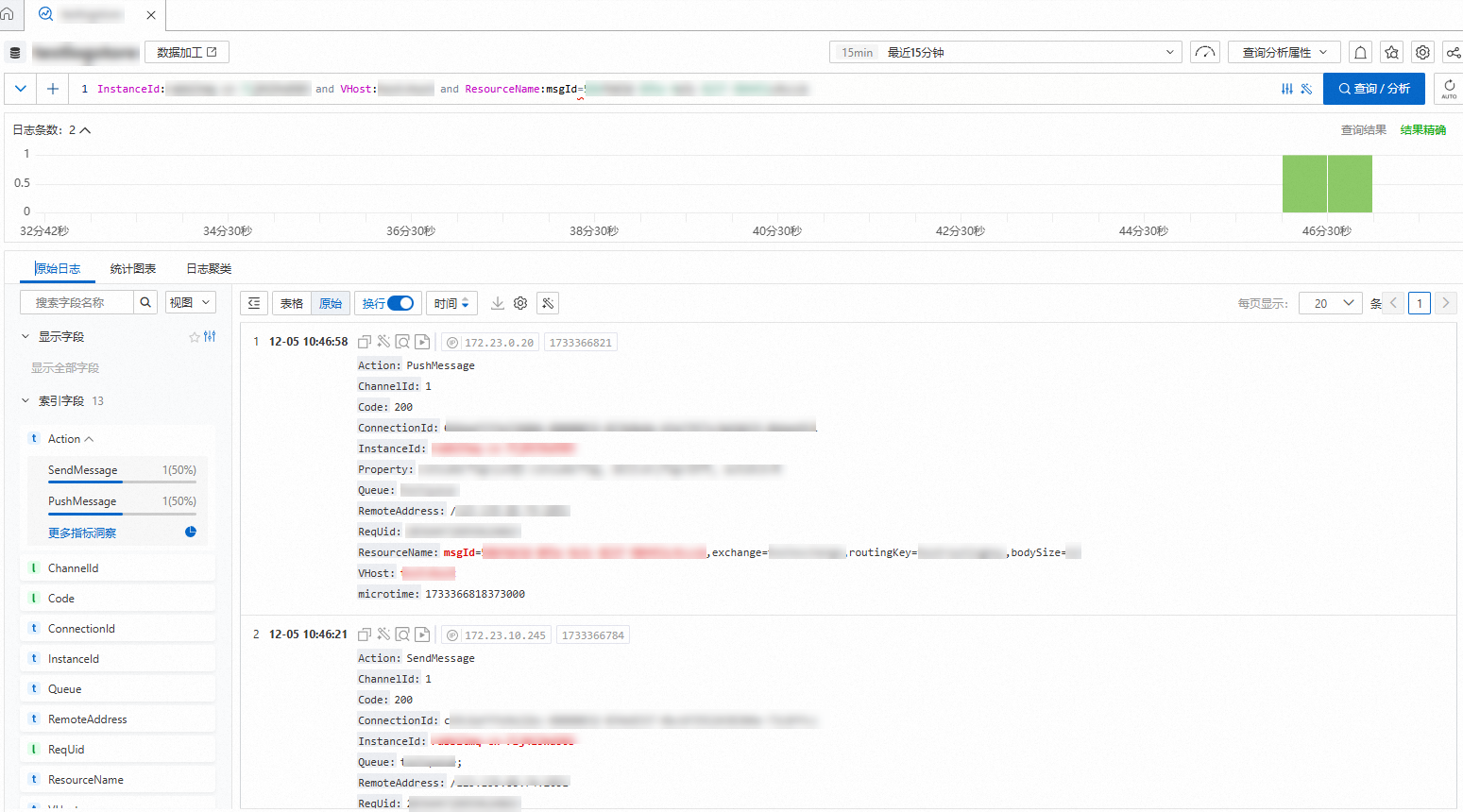Image resolution: width=1463 pixels, height=812 pixels.
Task: Collapse the 显示字段 section
Action: tap(26, 336)
